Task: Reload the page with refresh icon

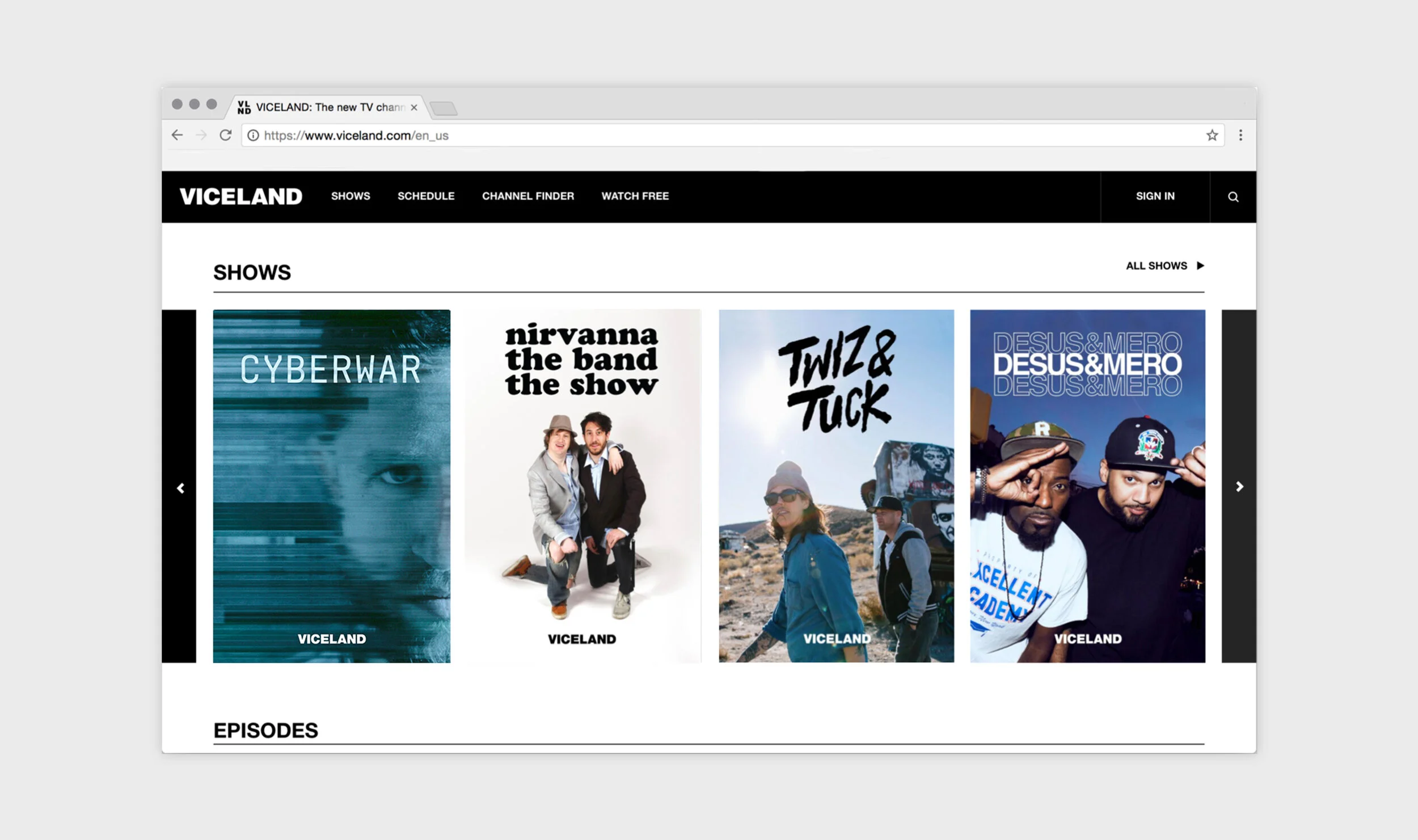Action: (226, 136)
